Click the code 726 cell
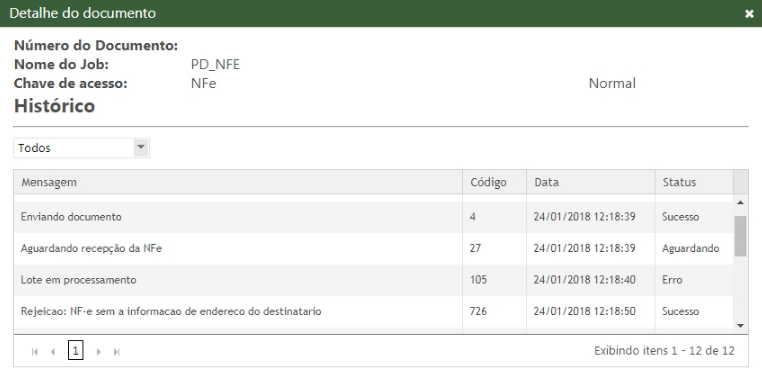 coord(494,311)
